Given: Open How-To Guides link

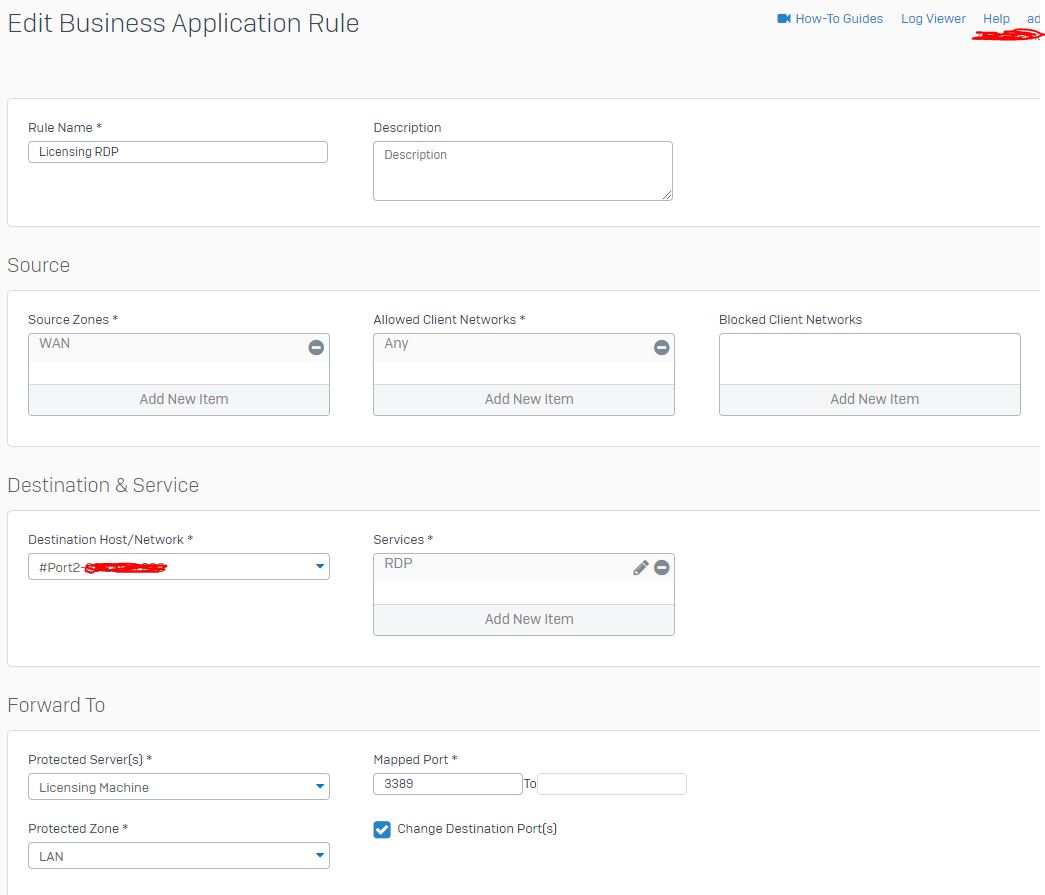Looking at the screenshot, I should click(x=838, y=19).
